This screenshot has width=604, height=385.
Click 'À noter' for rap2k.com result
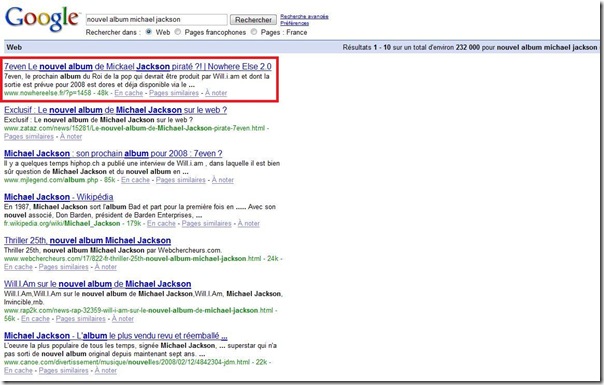click(x=122, y=319)
